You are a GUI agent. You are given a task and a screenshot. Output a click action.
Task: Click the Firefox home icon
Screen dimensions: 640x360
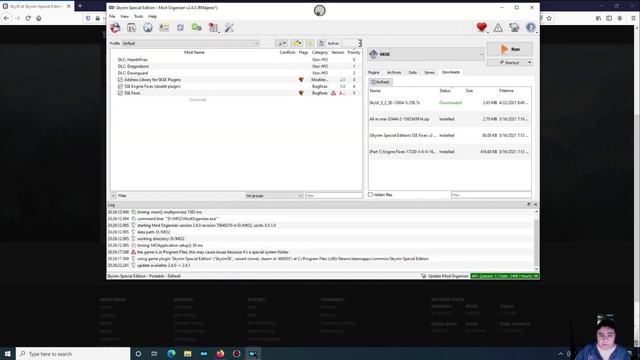pos(39,18)
